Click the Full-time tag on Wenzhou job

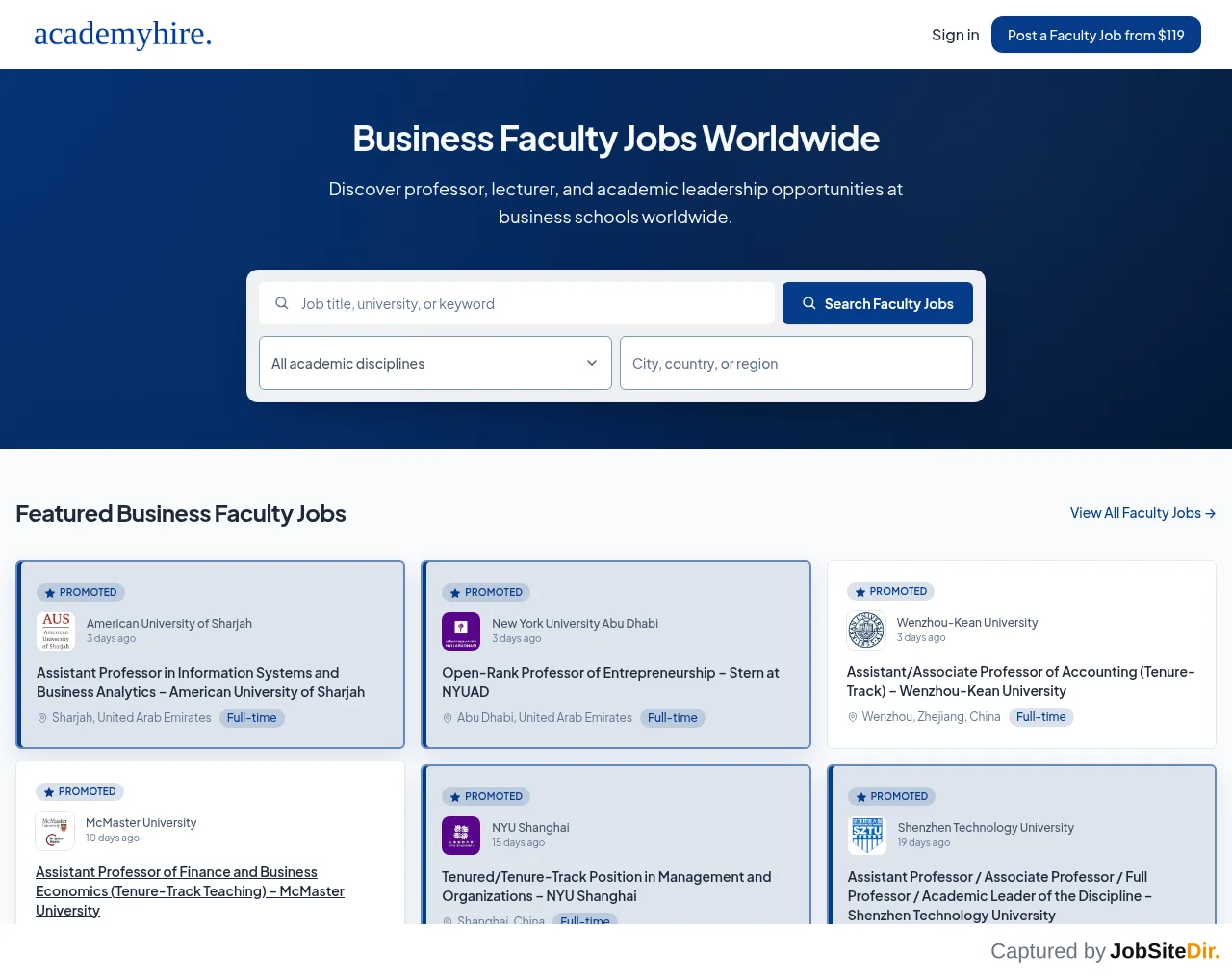pyautogui.click(x=1041, y=717)
